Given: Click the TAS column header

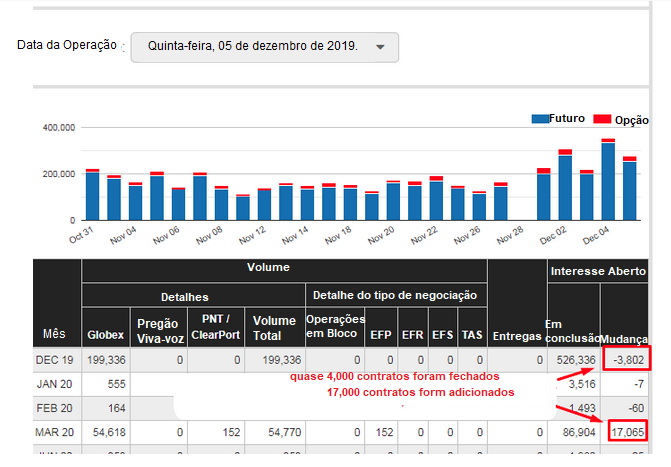Looking at the screenshot, I should coord(472,335).
